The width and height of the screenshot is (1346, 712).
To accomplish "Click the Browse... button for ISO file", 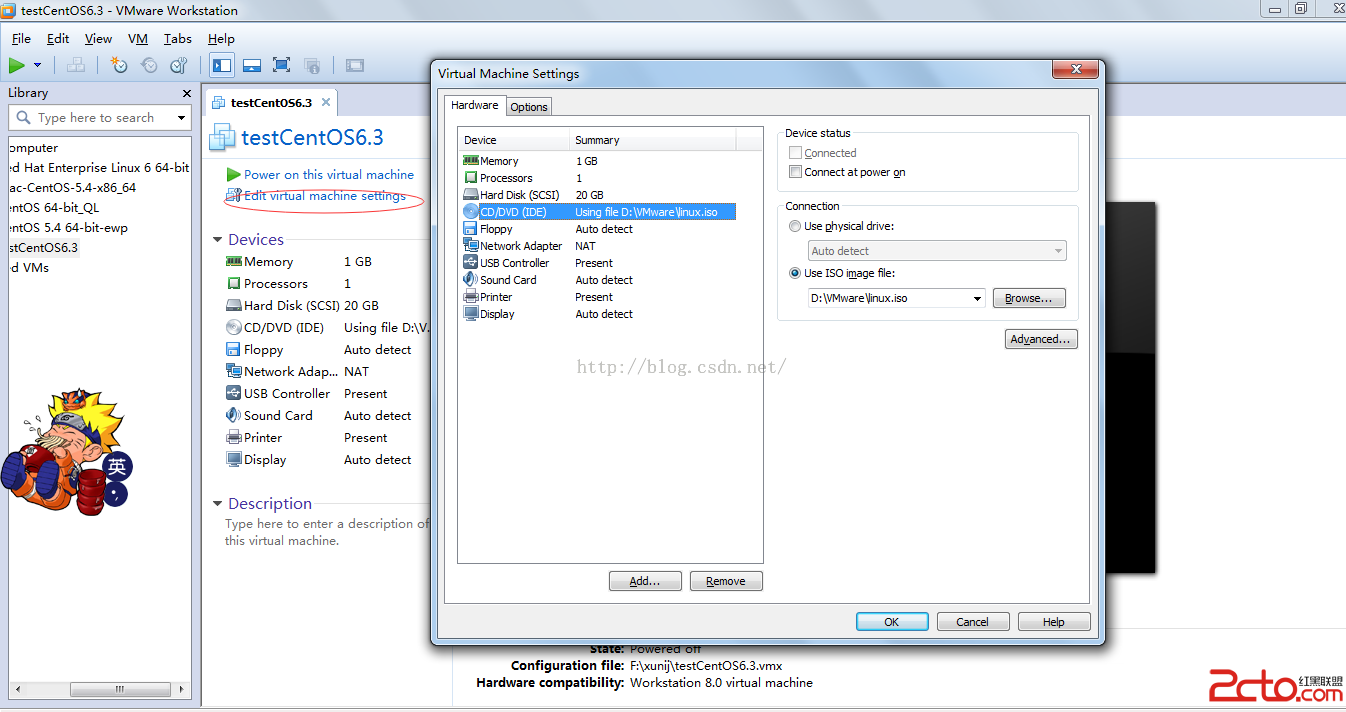I will pyautogui.click(x=1029, y=298).
